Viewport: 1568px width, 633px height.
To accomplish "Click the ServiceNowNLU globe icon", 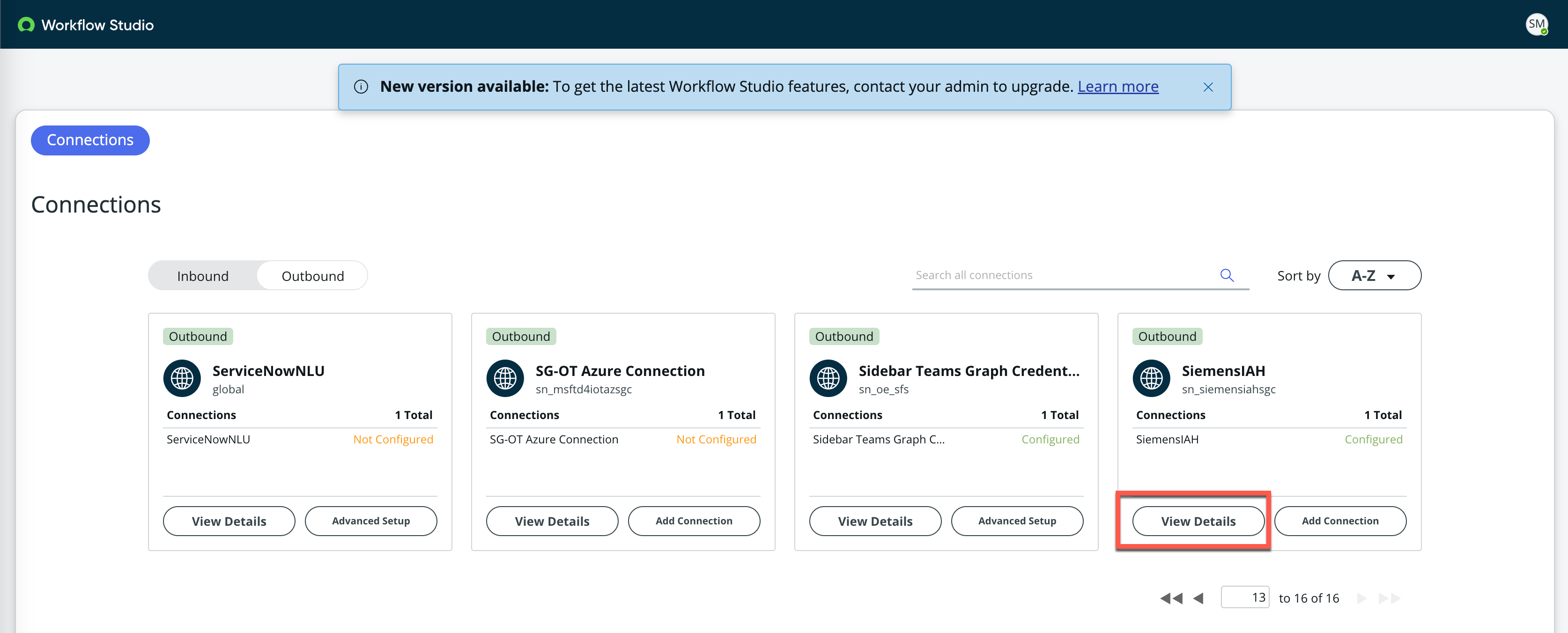I will pyautogui.click(x=182, y=379).
